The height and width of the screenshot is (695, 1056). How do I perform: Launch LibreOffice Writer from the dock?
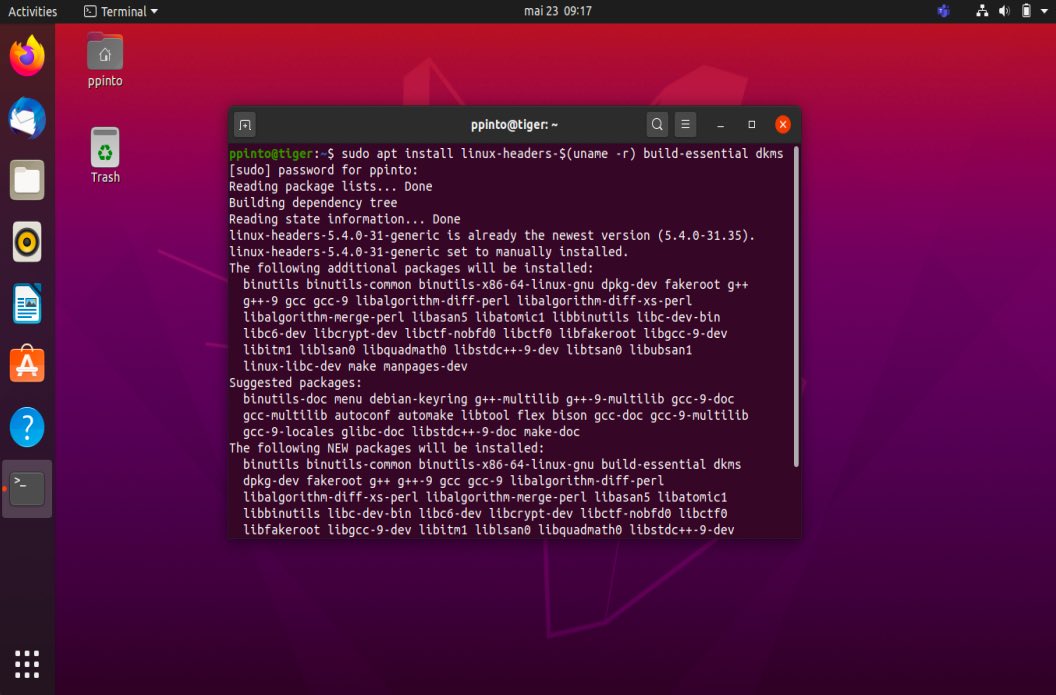pyautogui.click(x=27, y=303)
